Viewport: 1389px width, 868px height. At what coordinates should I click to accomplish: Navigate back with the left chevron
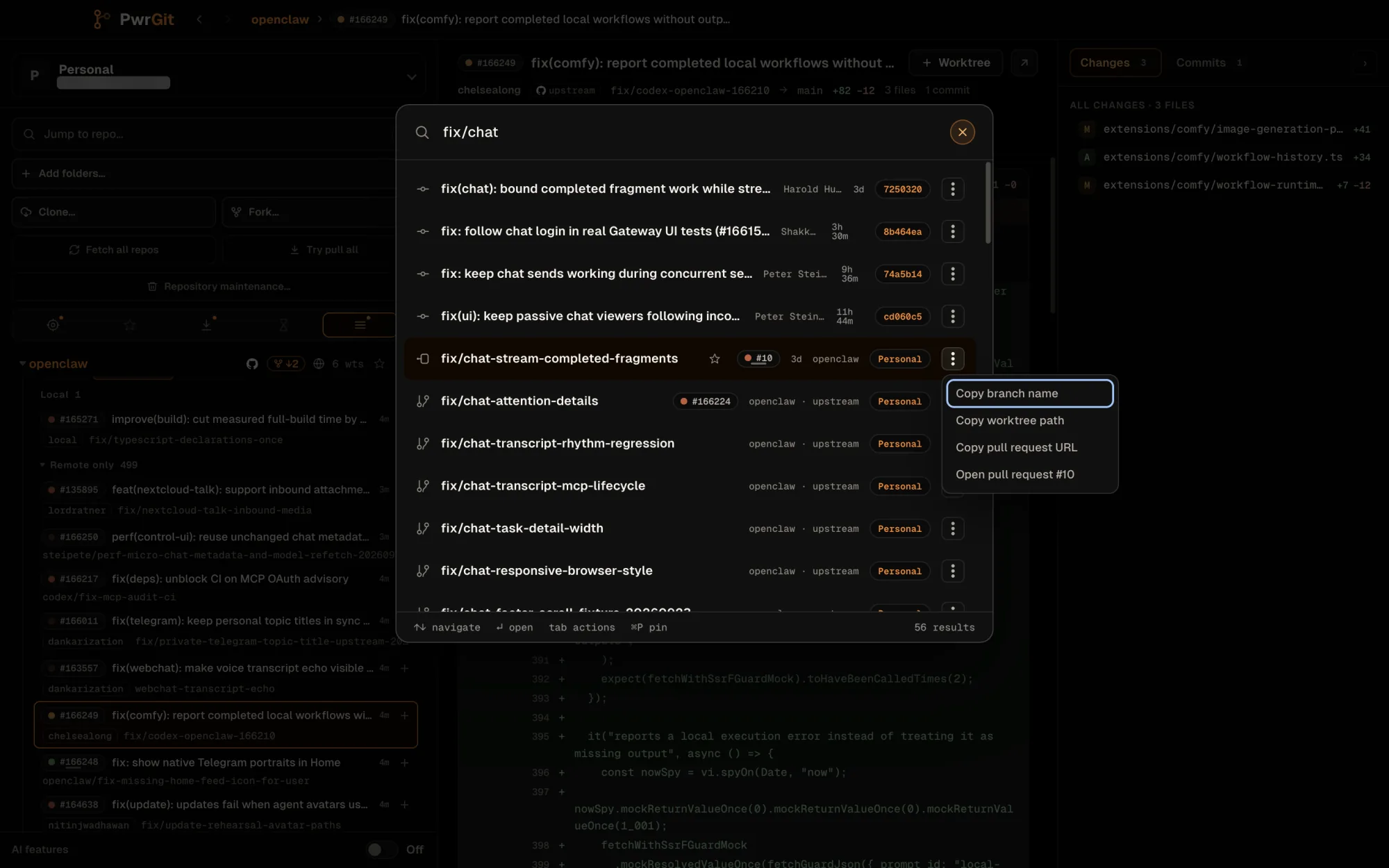[199, 19]
